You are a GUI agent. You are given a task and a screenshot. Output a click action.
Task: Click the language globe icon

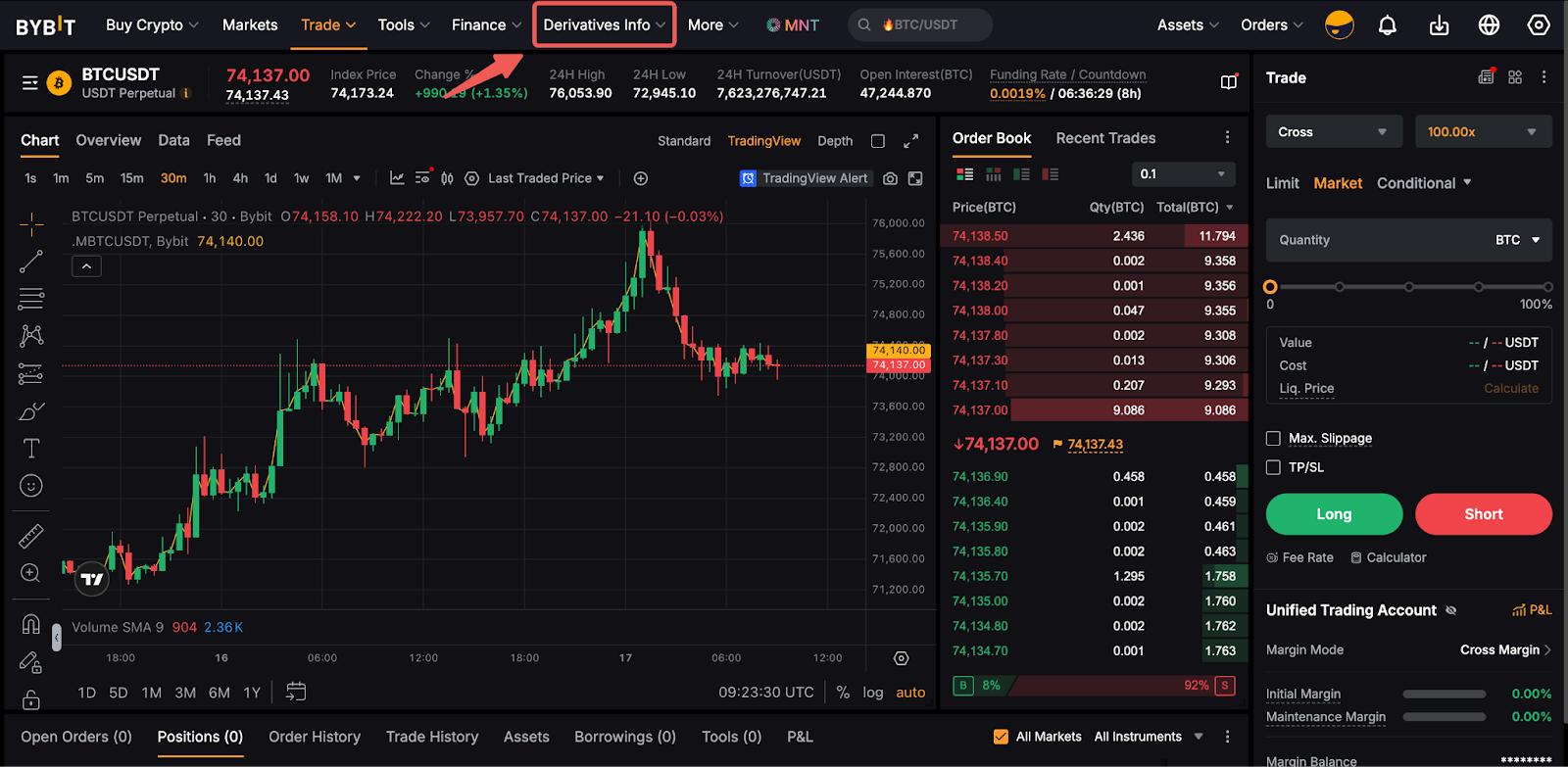click(x=1489, y=25)
